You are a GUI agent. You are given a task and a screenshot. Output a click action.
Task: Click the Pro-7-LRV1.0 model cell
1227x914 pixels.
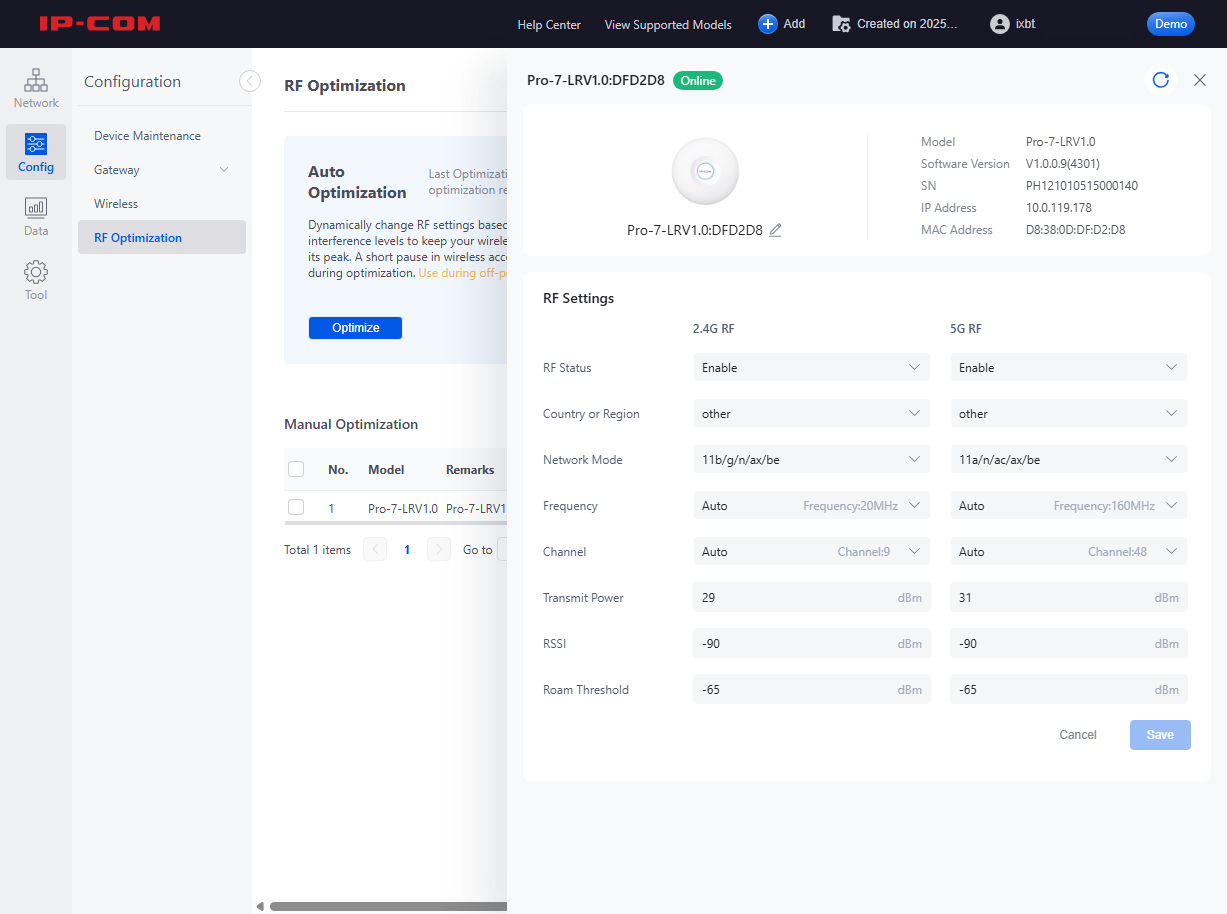click(403, 509)
